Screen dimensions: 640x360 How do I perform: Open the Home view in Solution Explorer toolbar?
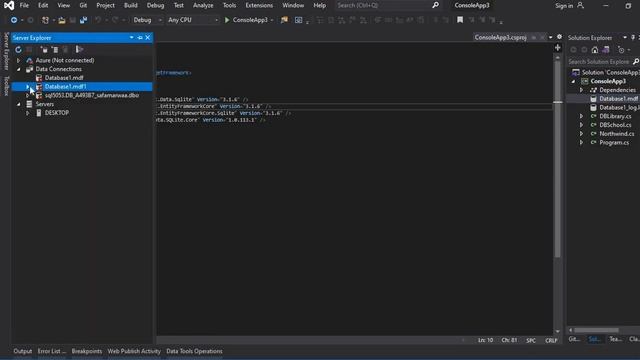(595, 49)
